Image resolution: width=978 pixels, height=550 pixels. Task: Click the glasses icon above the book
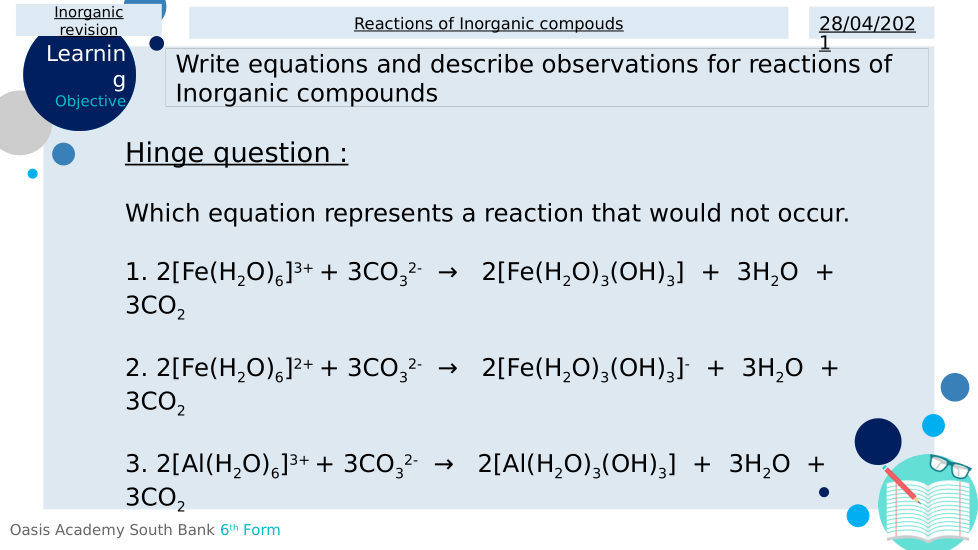point(949,466)
